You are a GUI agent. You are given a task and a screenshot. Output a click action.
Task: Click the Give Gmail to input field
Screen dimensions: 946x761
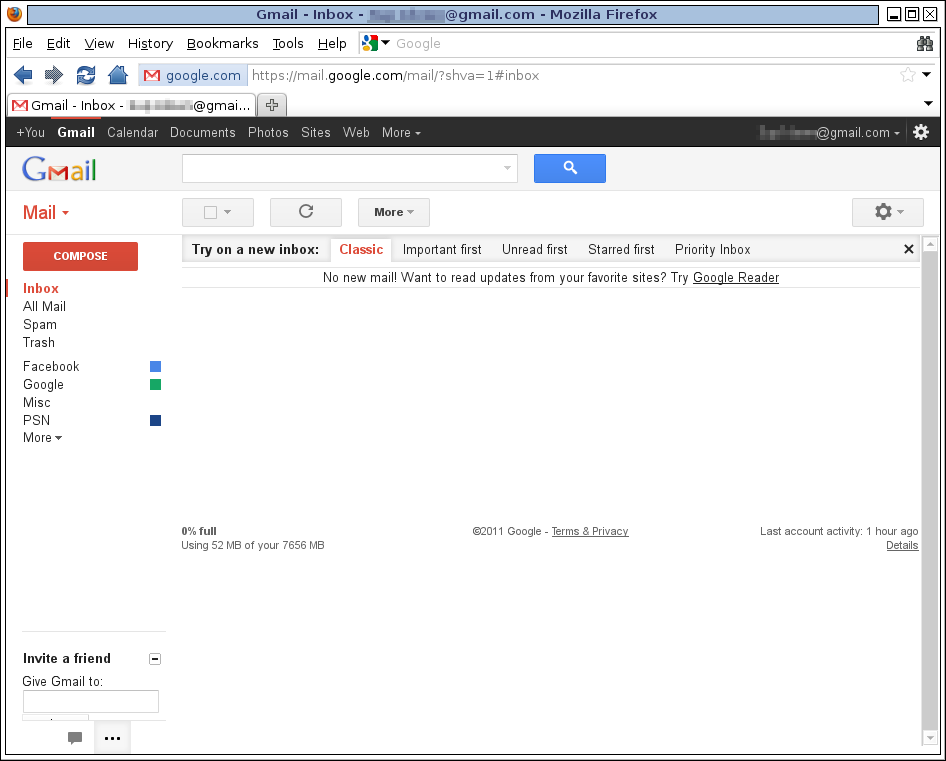click(90, 701)
